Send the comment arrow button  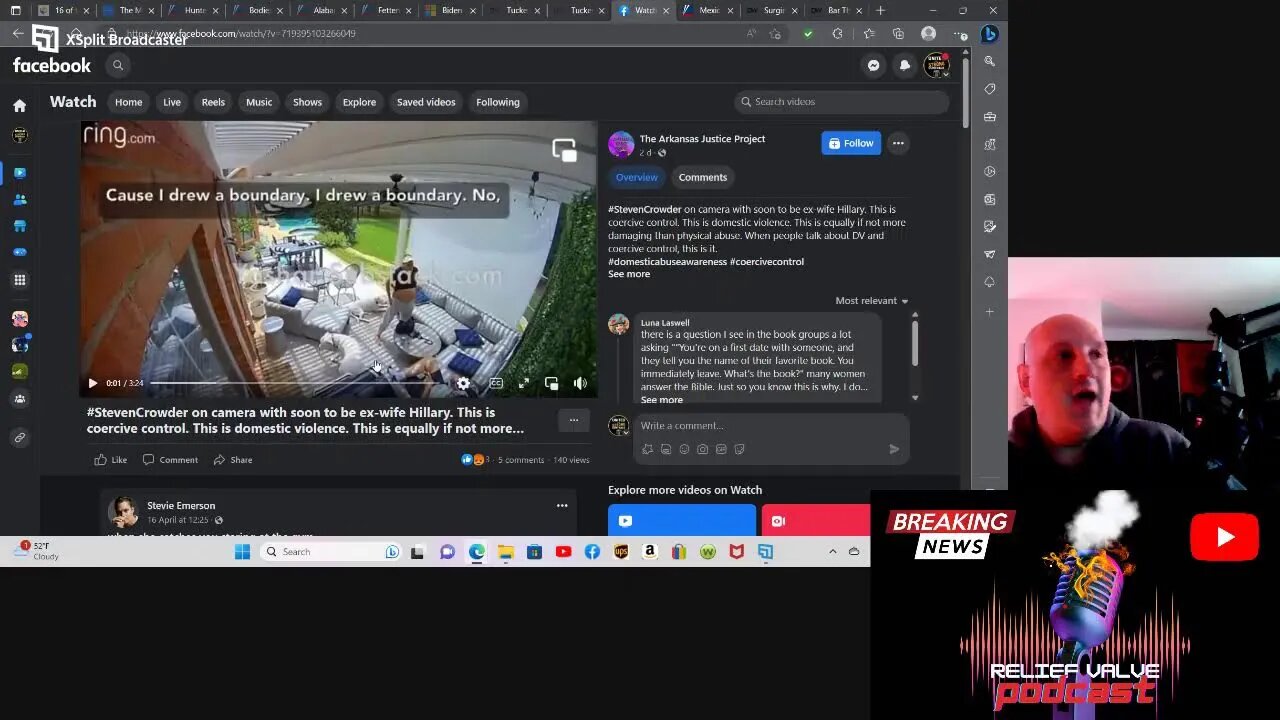[x=894, y=449]
